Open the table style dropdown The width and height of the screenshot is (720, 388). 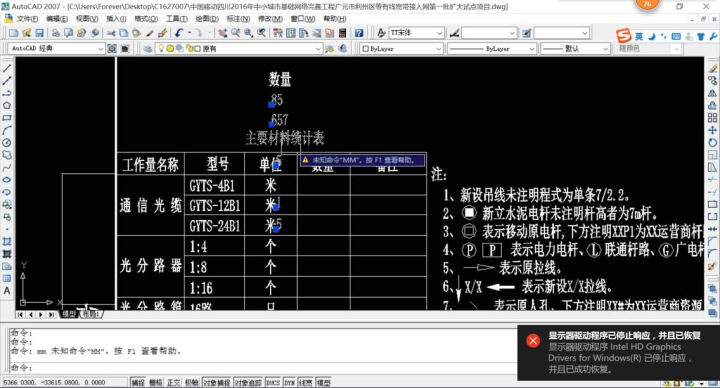[561, 33]
